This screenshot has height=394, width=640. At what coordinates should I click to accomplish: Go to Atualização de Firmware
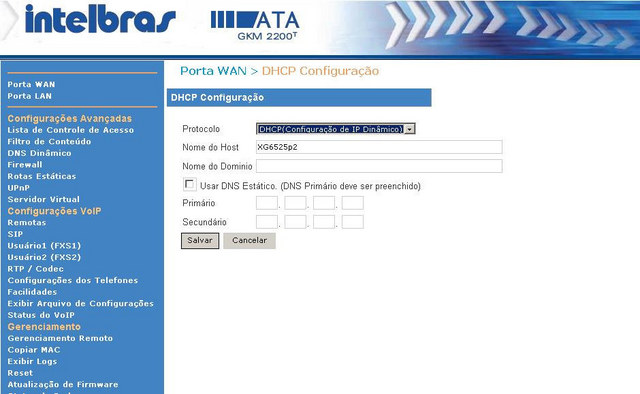tap(63, 384)
